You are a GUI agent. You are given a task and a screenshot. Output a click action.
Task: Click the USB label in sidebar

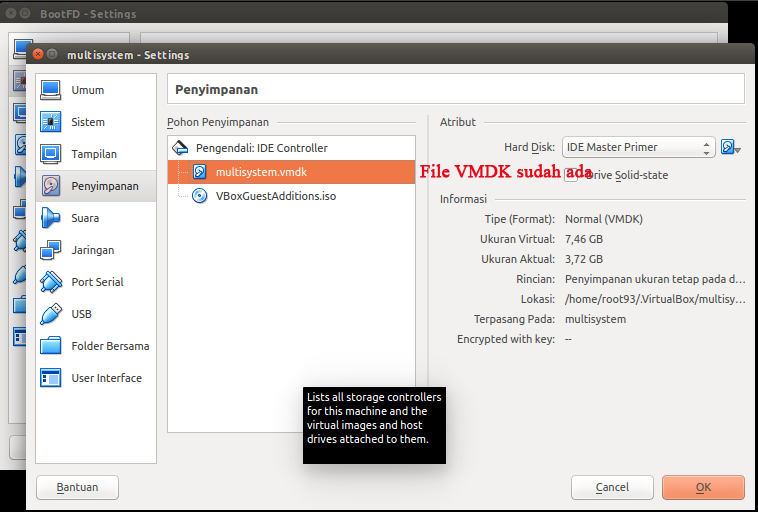point(81,314)
